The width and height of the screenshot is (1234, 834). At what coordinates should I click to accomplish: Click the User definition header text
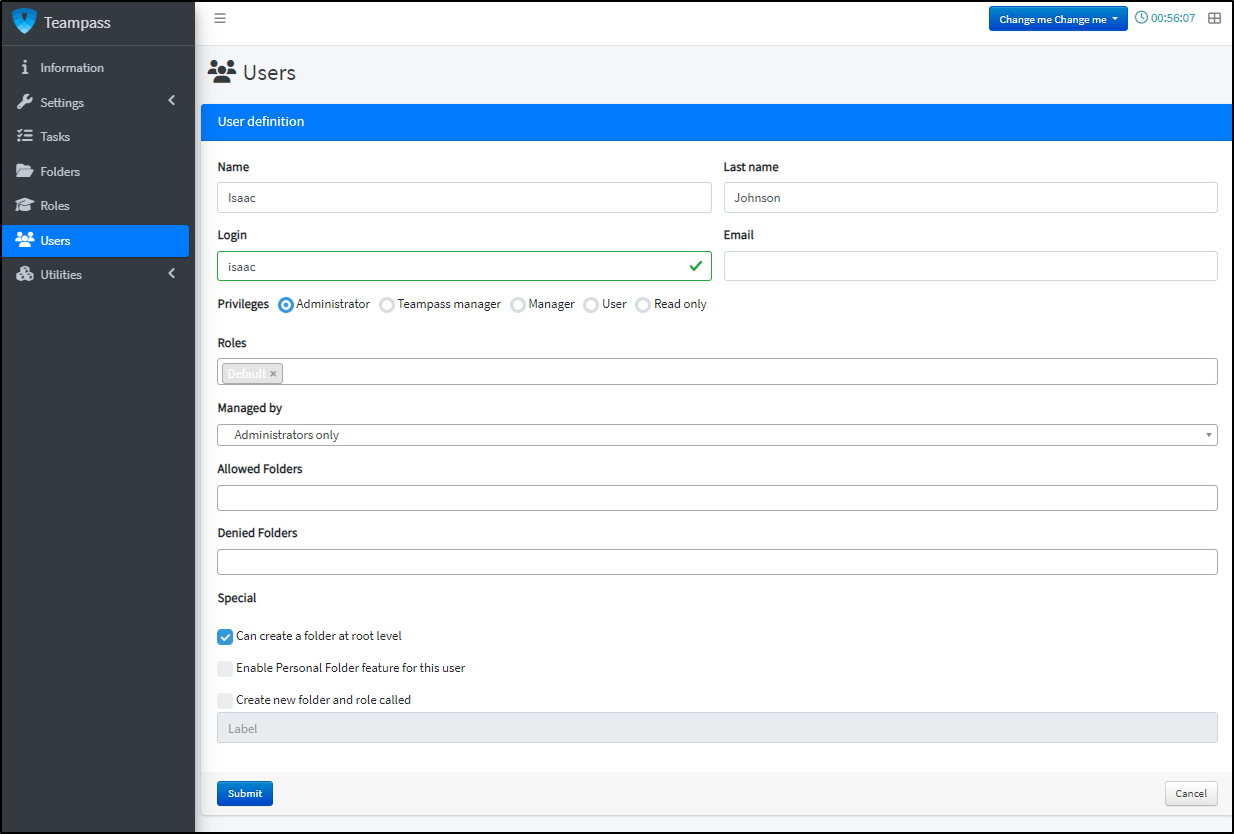coord(261,122)
